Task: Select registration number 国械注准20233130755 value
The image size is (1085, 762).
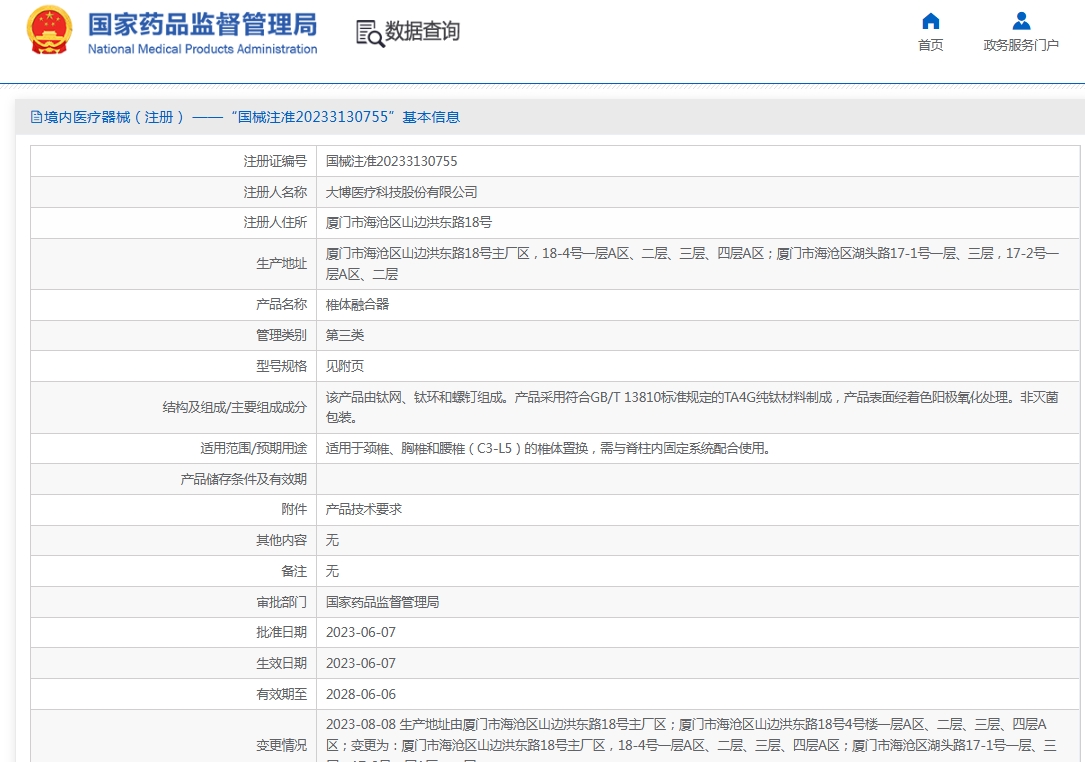Action: coord(392,161)
